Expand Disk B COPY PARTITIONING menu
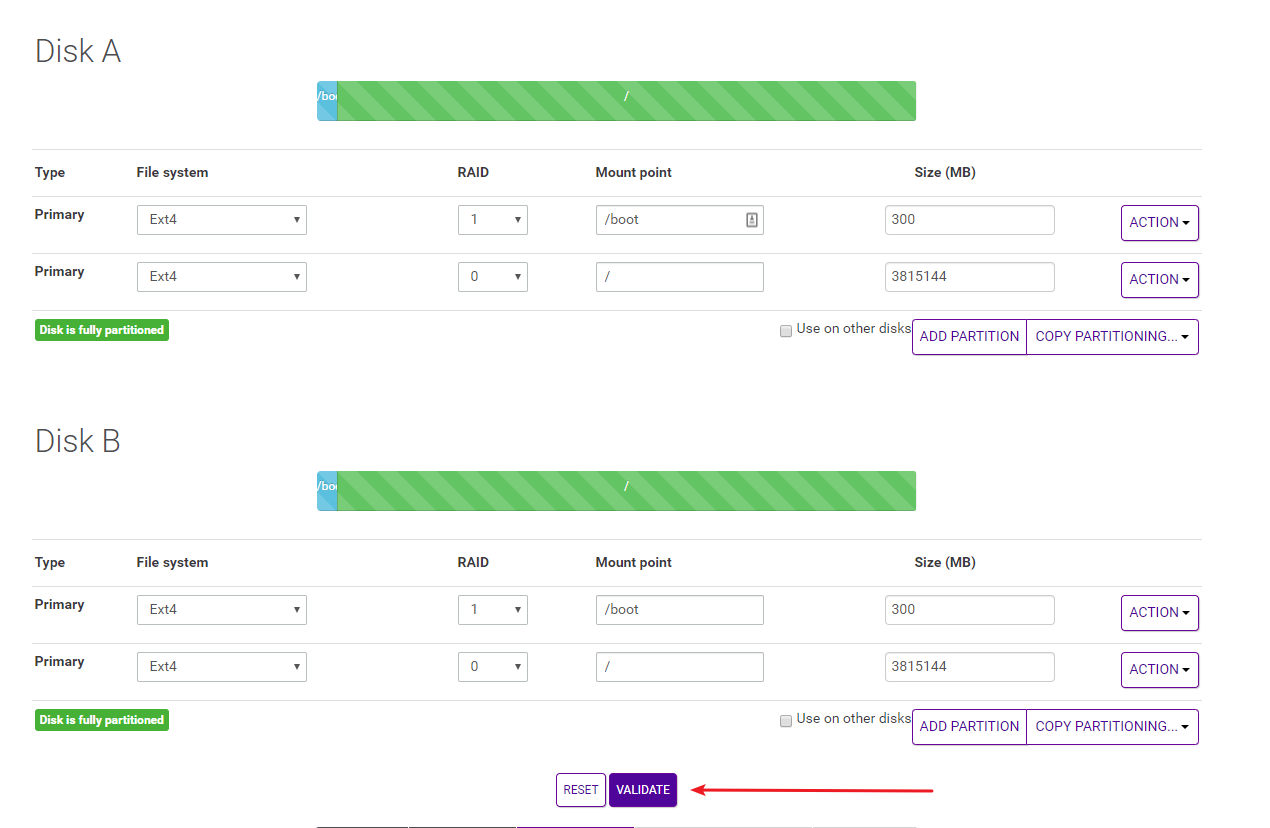Image resolution: width=1270 pixels, height=828 pixels. coord(1112,727)
